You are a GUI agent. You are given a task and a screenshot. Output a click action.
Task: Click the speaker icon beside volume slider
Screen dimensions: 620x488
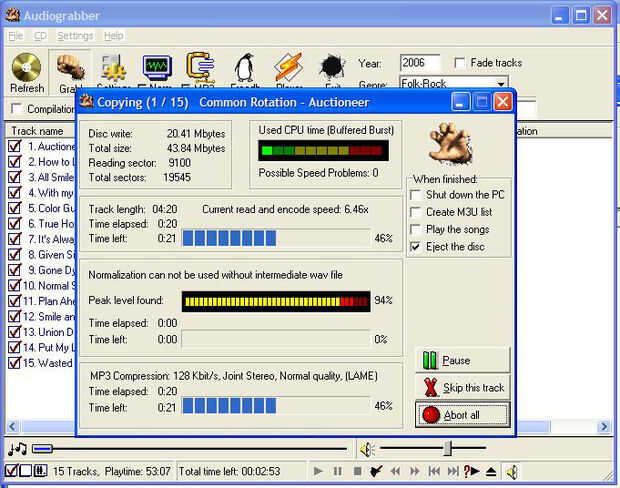[x=367, y=449]
